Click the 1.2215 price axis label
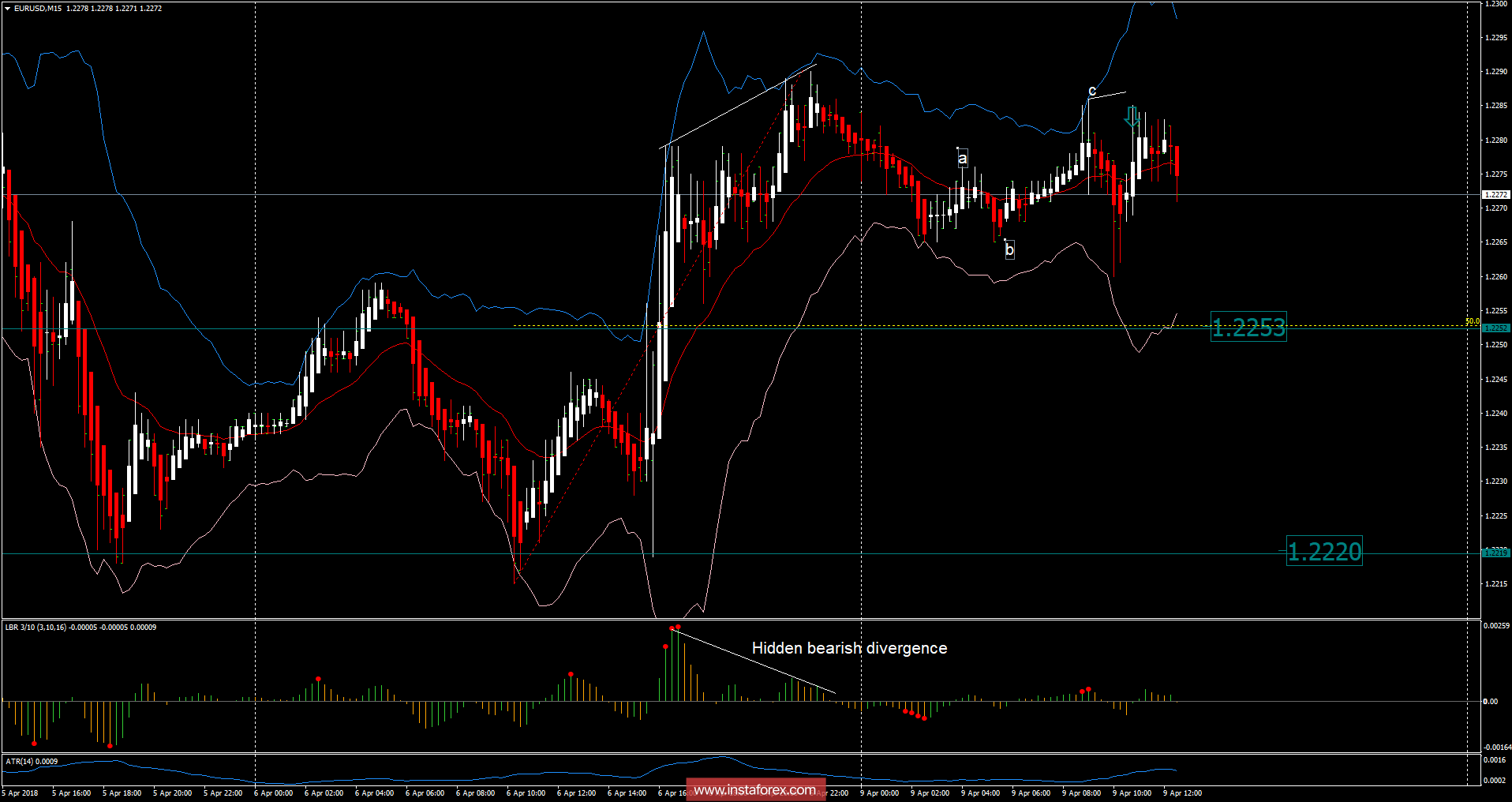 click(1496, 584)
